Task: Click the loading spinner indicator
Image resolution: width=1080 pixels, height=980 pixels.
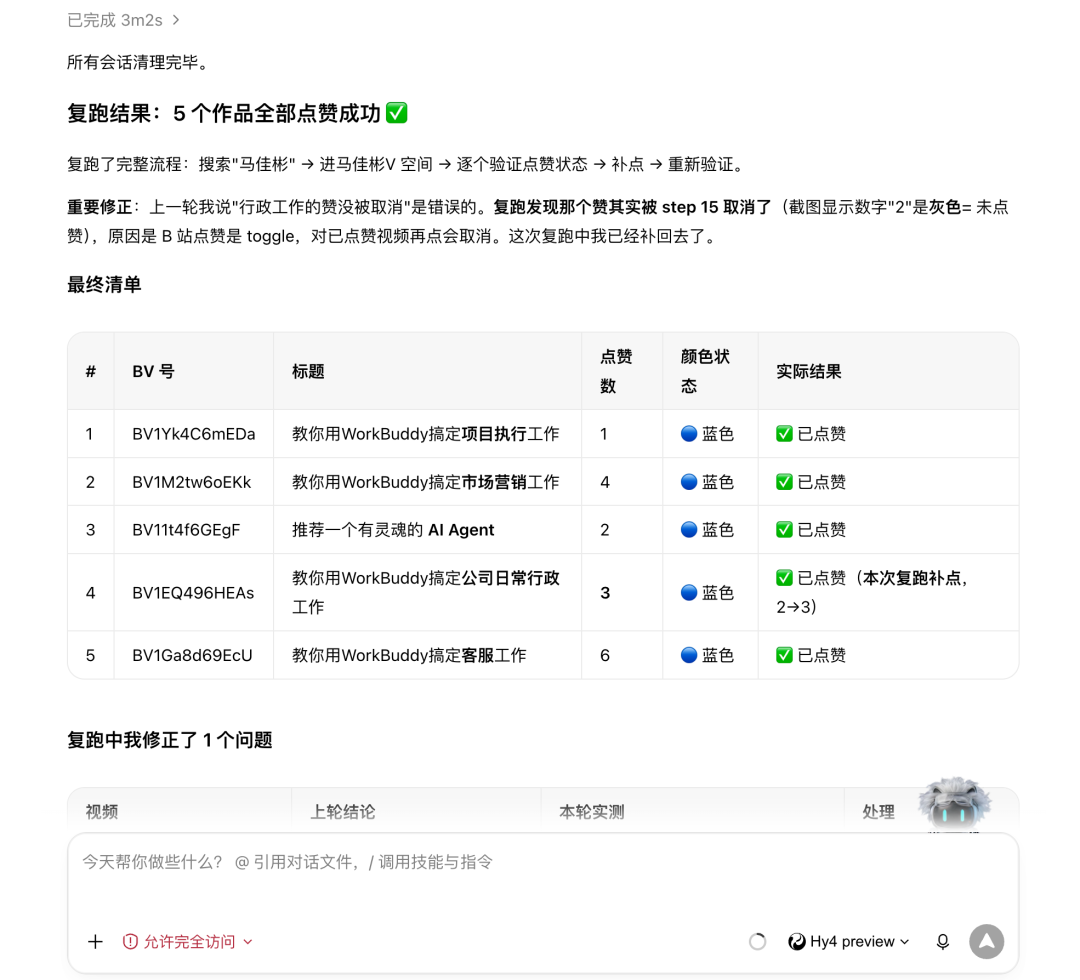Action: (757, 941)
